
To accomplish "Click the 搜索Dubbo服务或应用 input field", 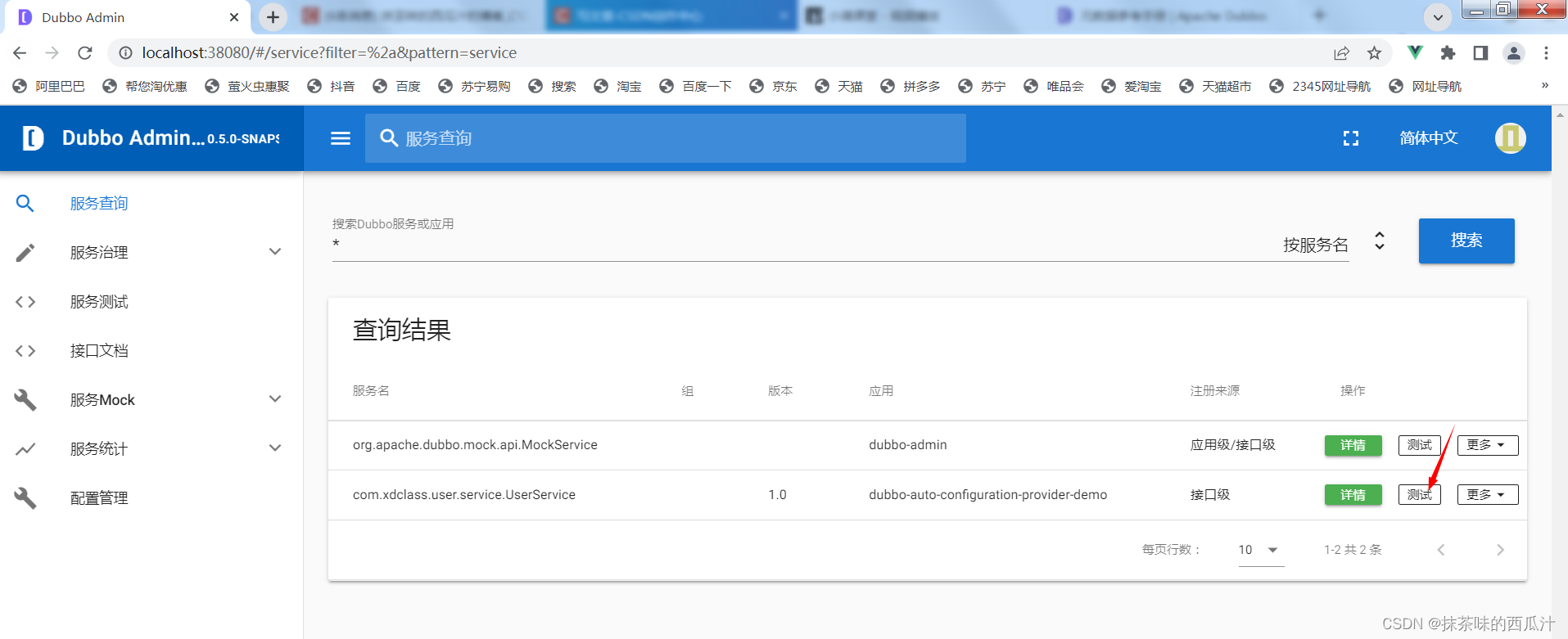I will tap(802, 244).
